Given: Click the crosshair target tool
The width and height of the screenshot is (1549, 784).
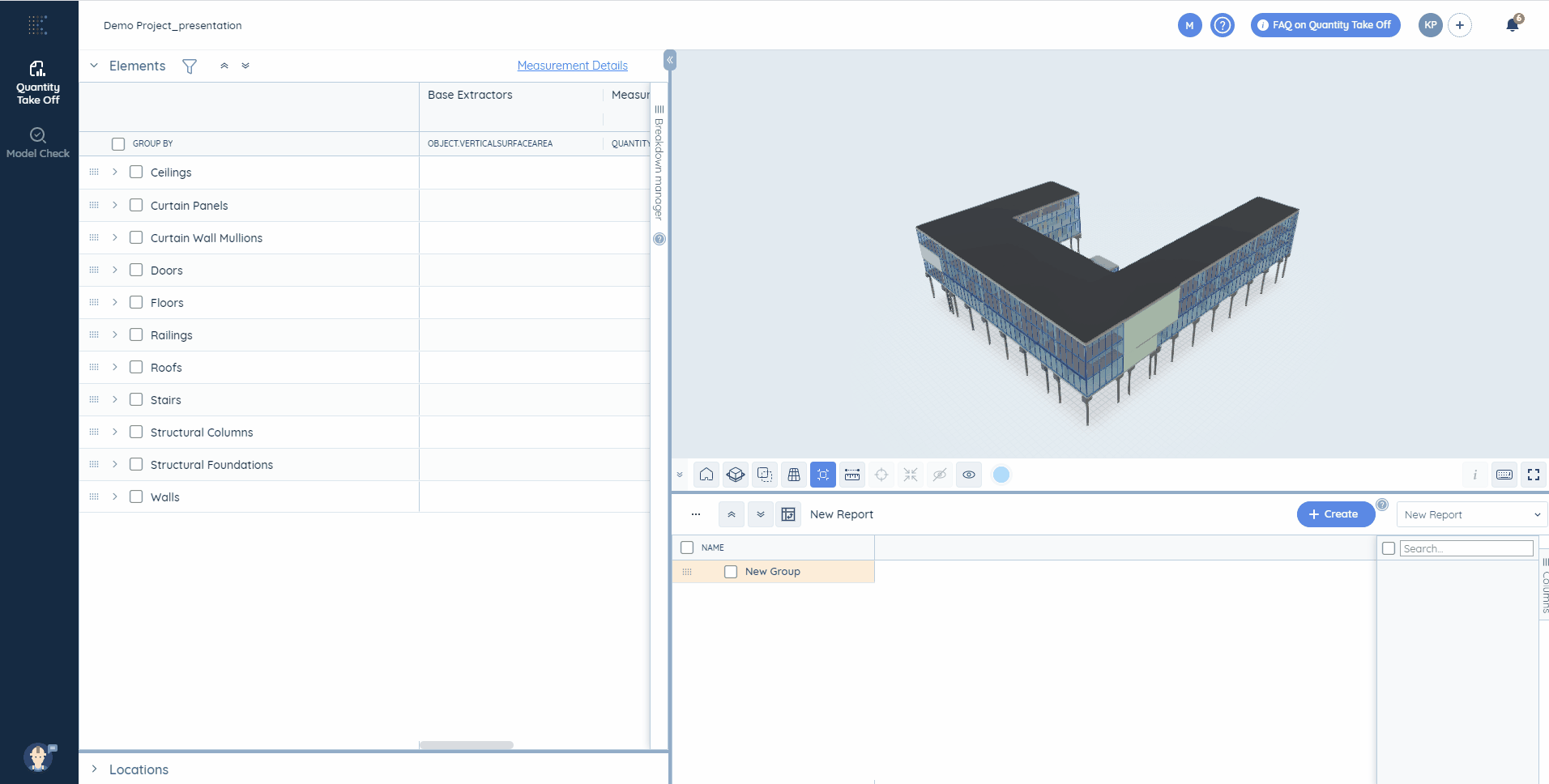Looking at the screenshot, I should click(881, 475).
